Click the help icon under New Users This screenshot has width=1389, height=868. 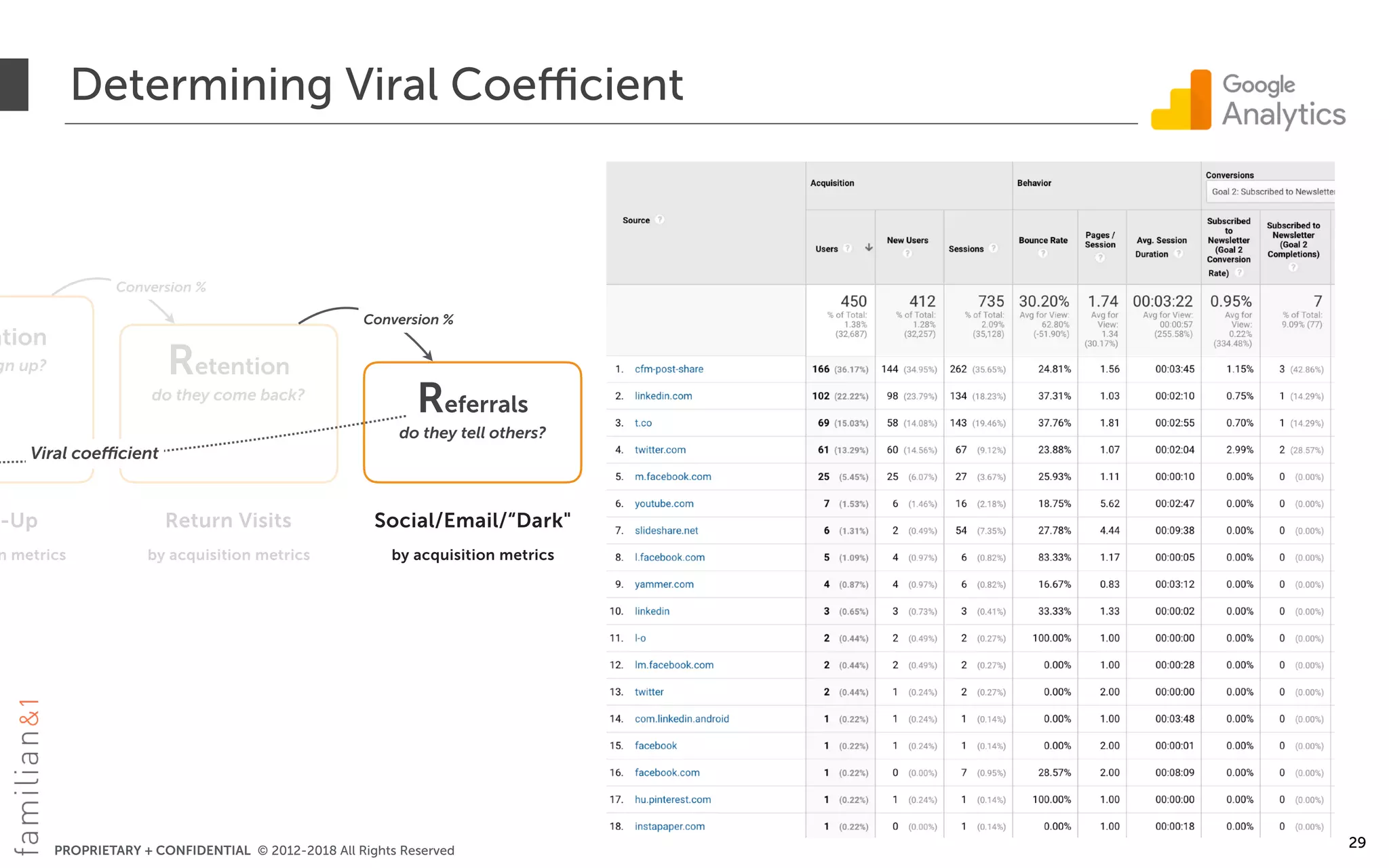(x=907, y=253)
